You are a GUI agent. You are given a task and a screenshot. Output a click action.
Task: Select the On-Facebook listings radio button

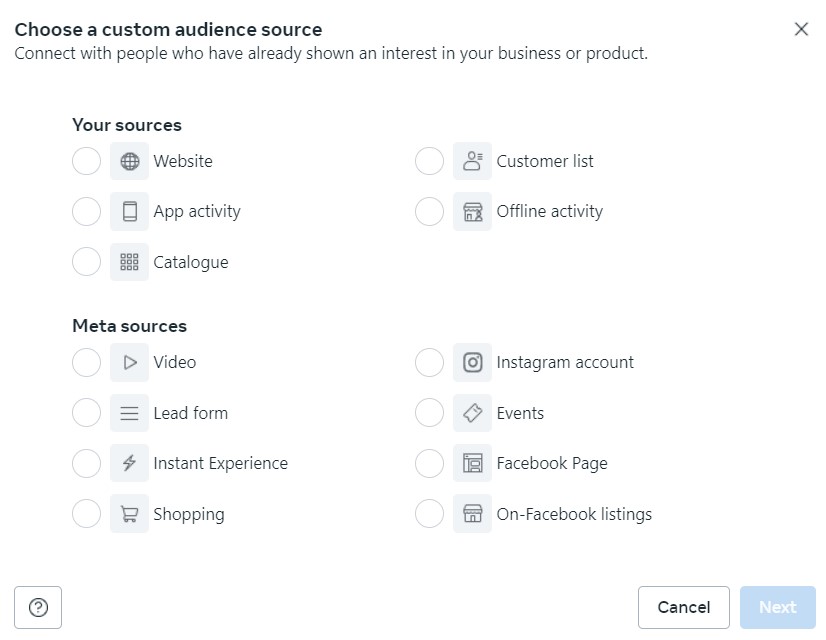(429, 514)
